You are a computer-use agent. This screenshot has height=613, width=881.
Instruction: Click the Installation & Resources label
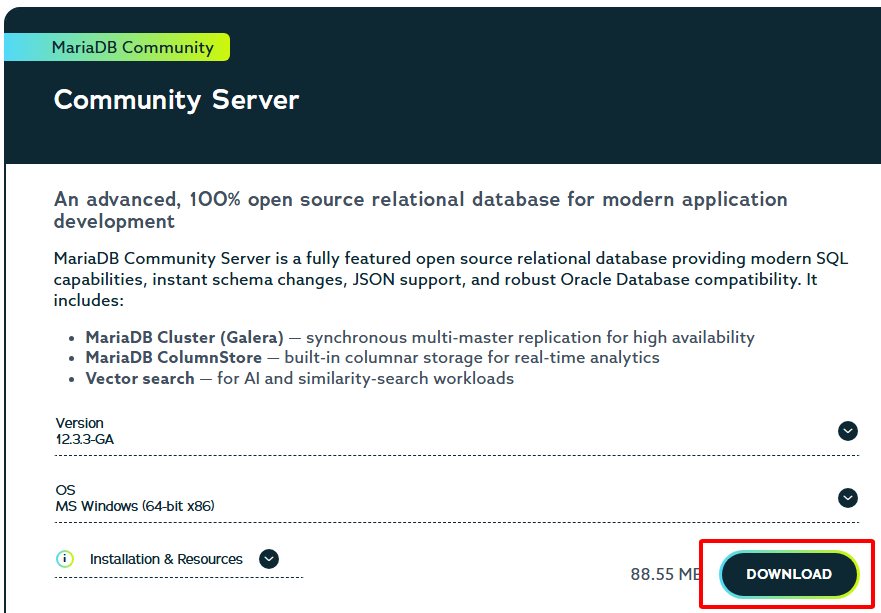click(166, 559)
